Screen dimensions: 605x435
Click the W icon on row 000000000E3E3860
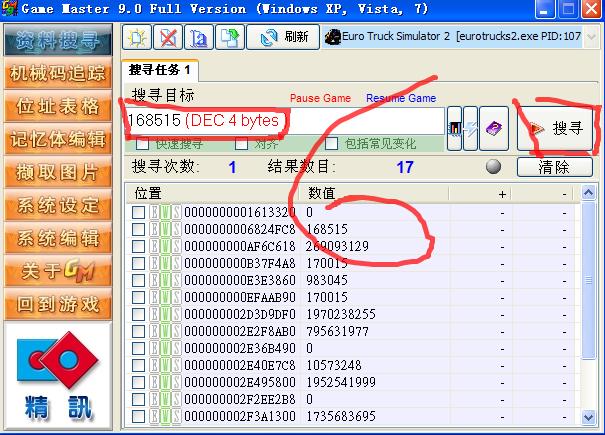pos(166,280)
